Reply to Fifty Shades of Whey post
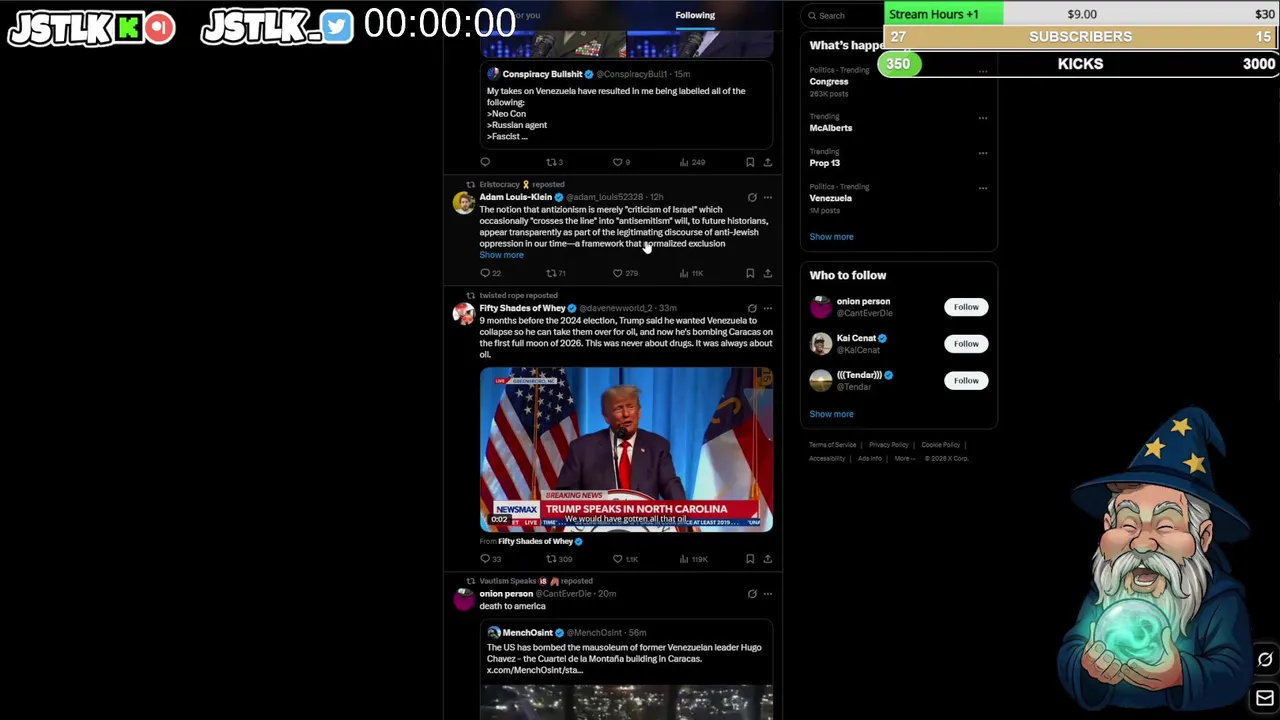 (490, 559)
